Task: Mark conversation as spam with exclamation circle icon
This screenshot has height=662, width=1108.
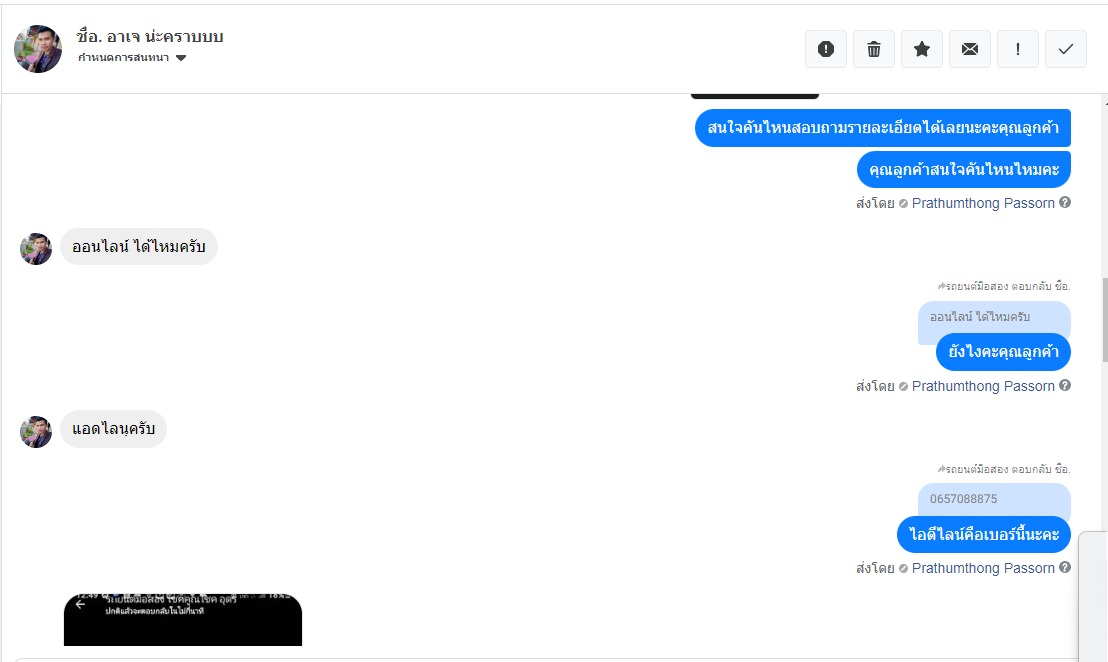Action: click(x=825, y=49)
